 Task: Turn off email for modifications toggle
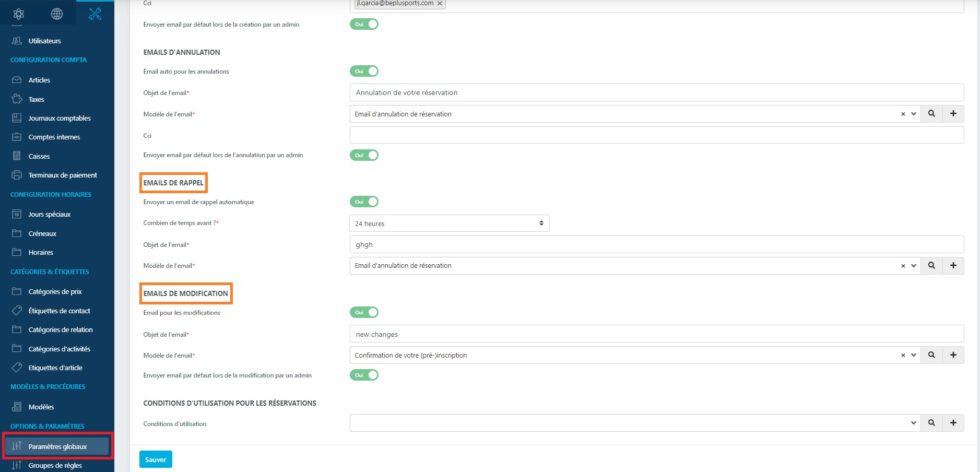[364, 312]
